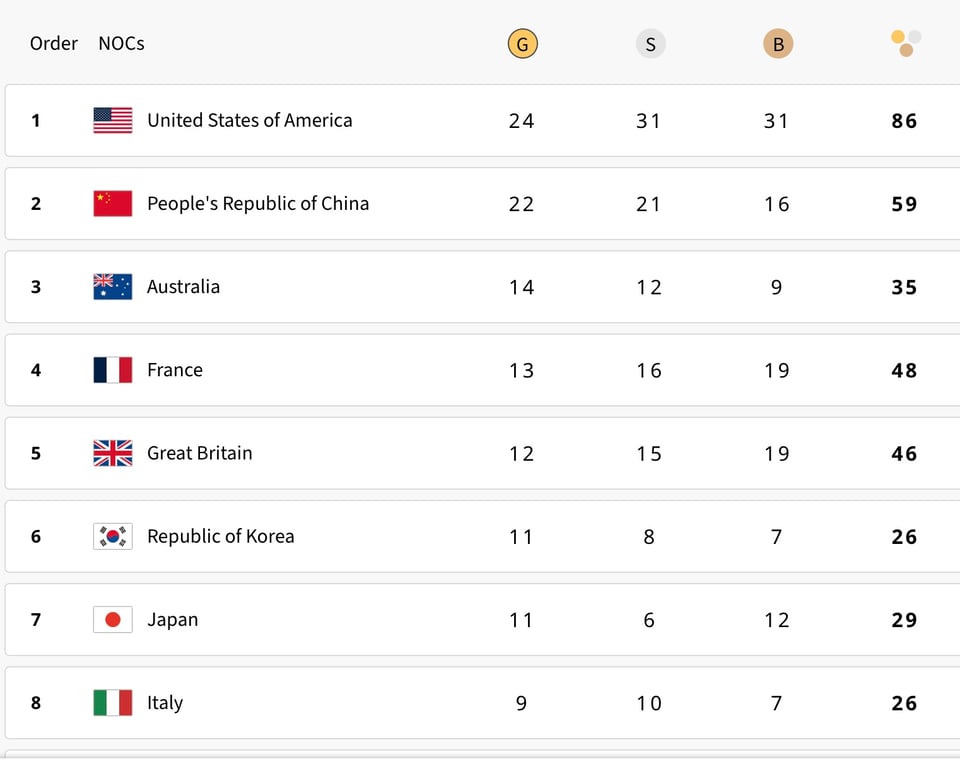Image resolution: width=960 pixels, height=762 pixels.
Task: Select the Great Britain row name
Action: click(x=199, y=453)
